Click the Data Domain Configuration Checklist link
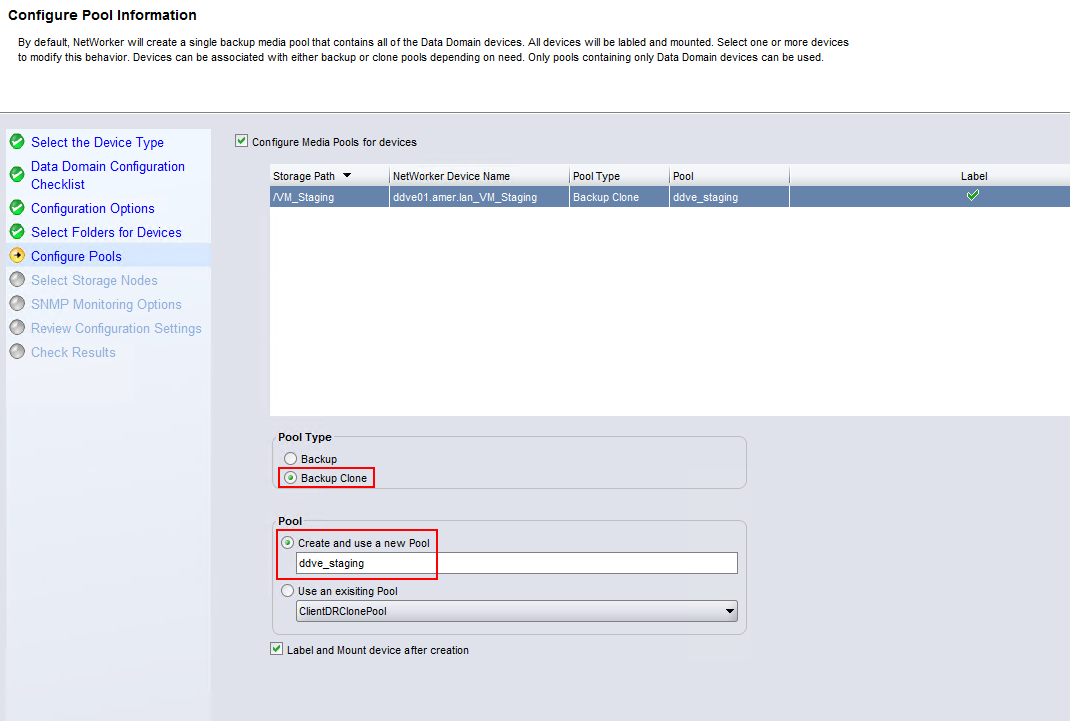 (x=107, y=173)
